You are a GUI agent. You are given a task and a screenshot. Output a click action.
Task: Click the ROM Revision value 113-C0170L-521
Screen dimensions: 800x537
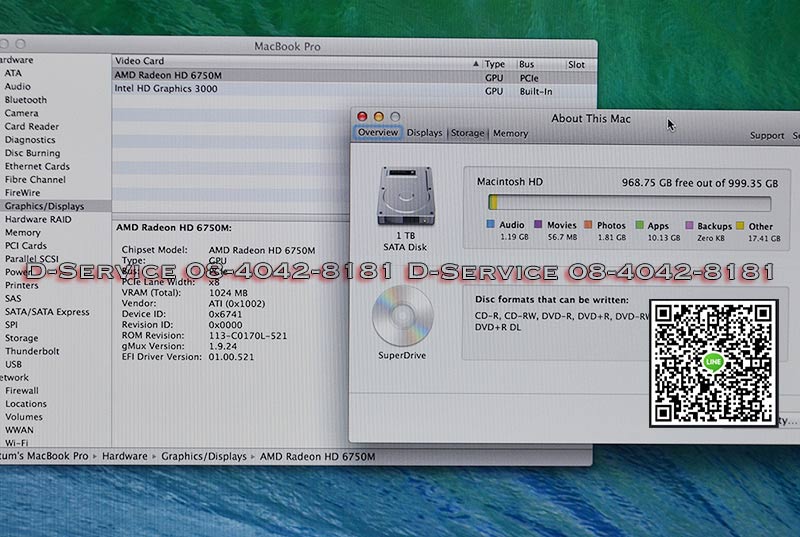click(x=248, y=336)
